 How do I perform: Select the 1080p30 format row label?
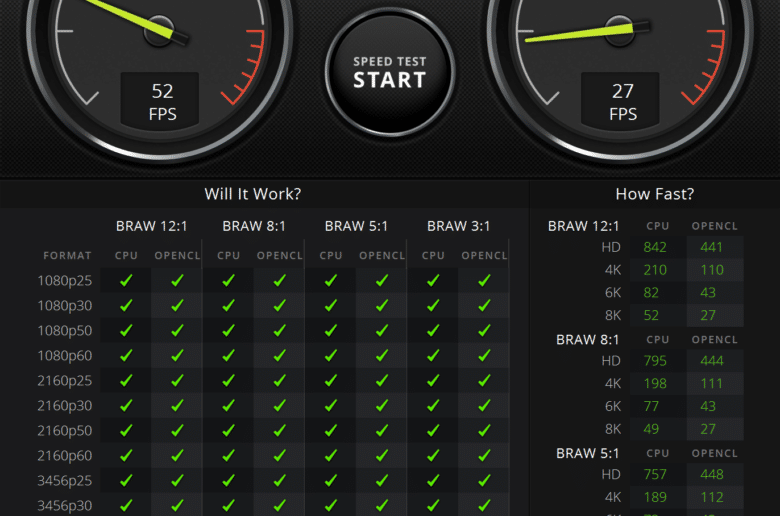(65, 306)
